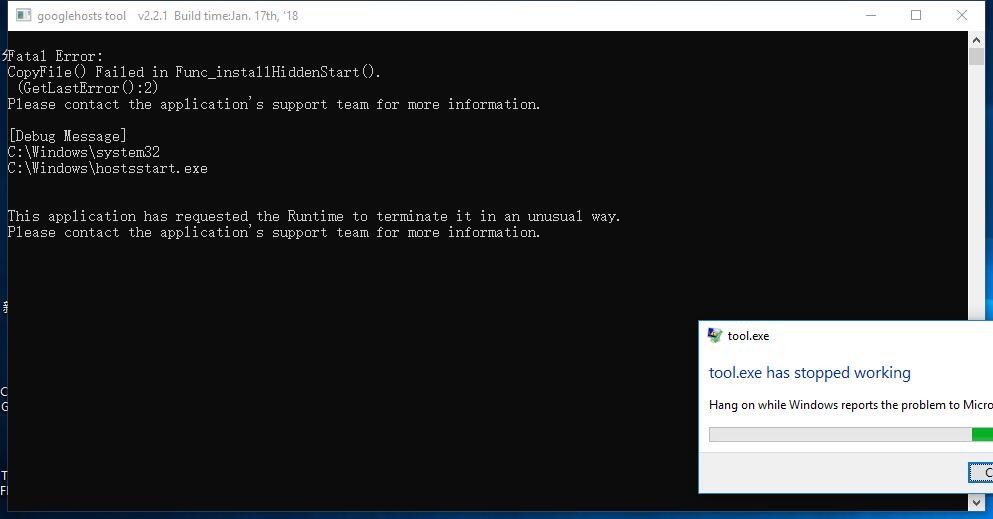Click the tool.exe dialog icon

[715, 335]
